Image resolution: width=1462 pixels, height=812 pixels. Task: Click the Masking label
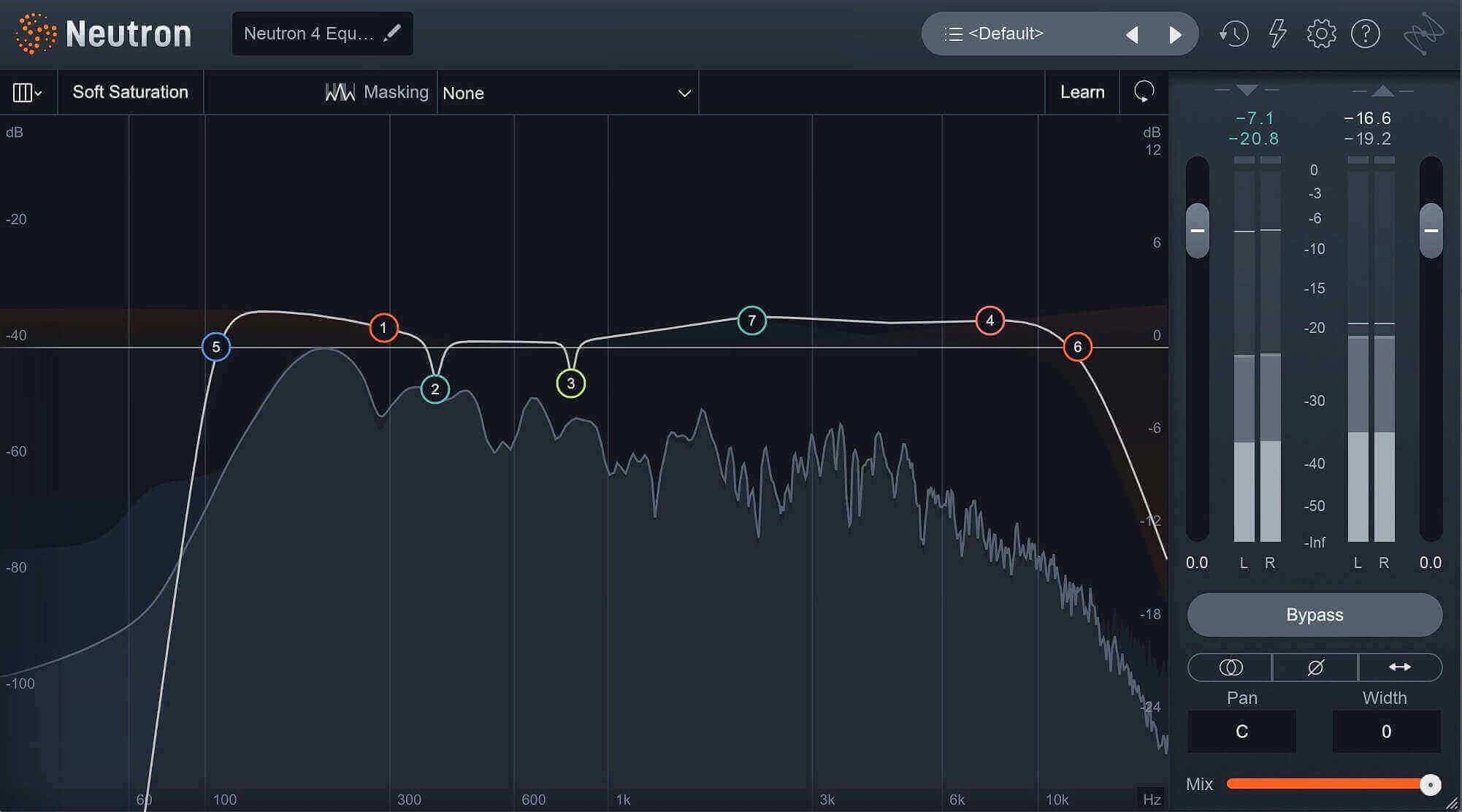point(396,92)
